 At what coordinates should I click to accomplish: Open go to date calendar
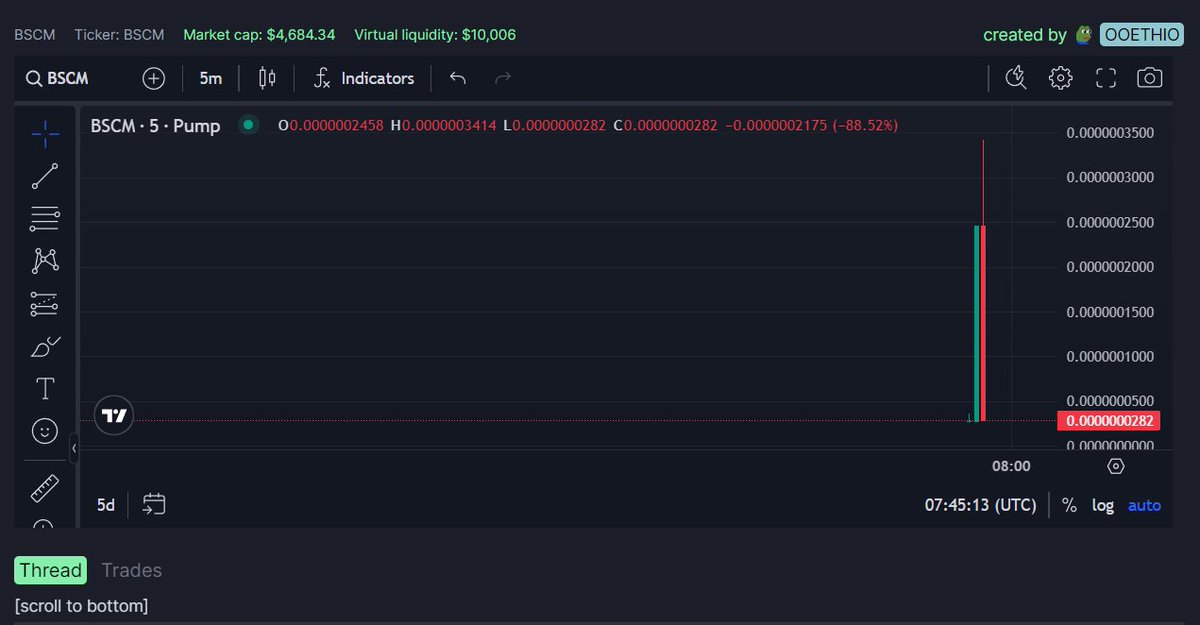pyautogui.click(x=154, y=504)
